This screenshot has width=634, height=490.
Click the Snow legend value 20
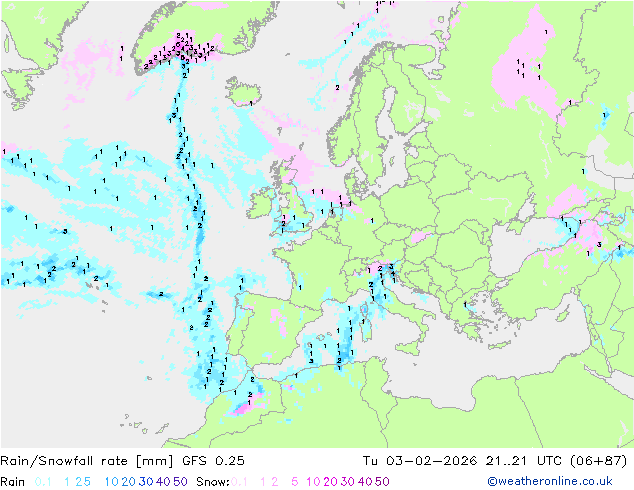pyautogui.click(x=330, y=482)
